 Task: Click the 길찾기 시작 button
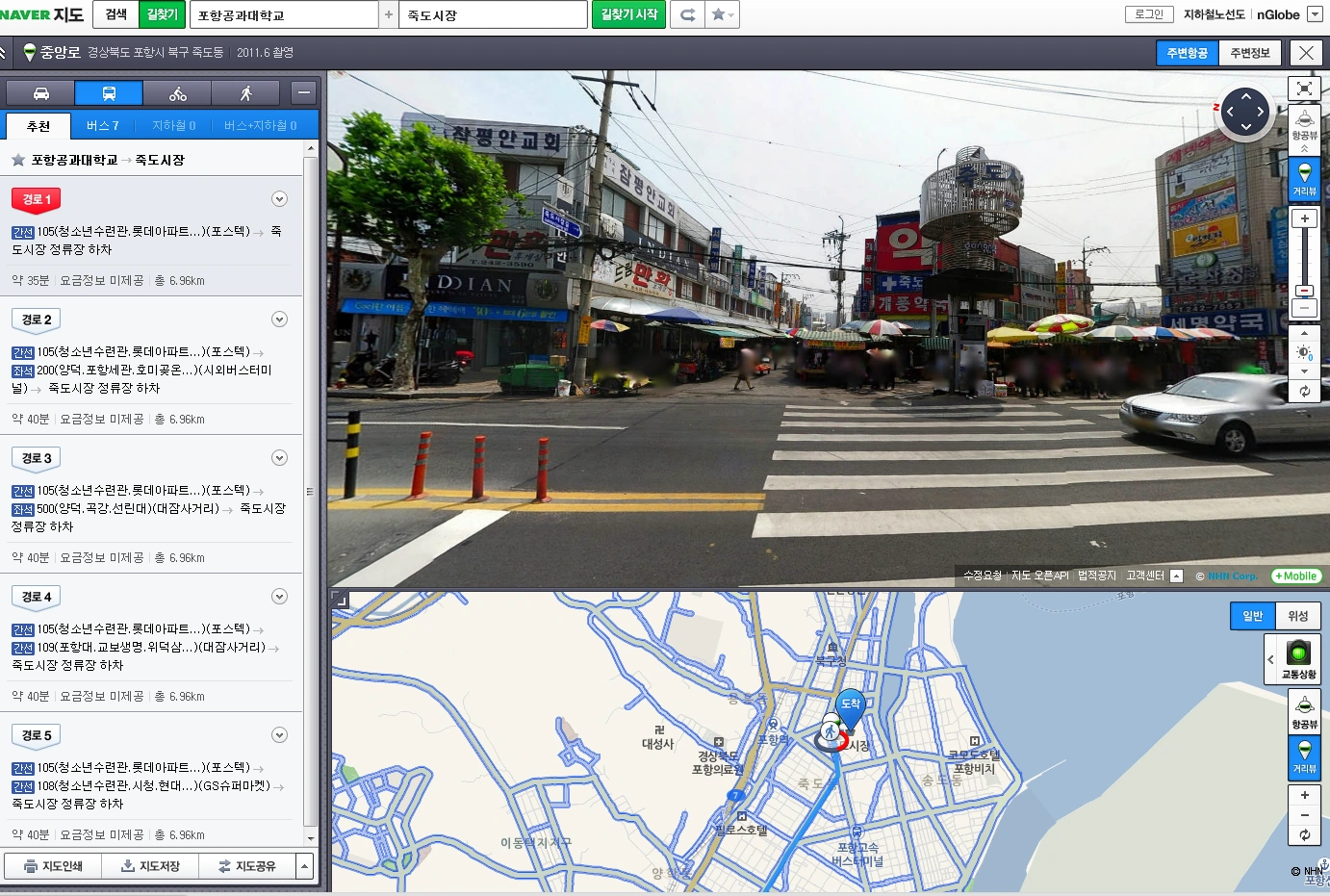click(x=628, y=14)
